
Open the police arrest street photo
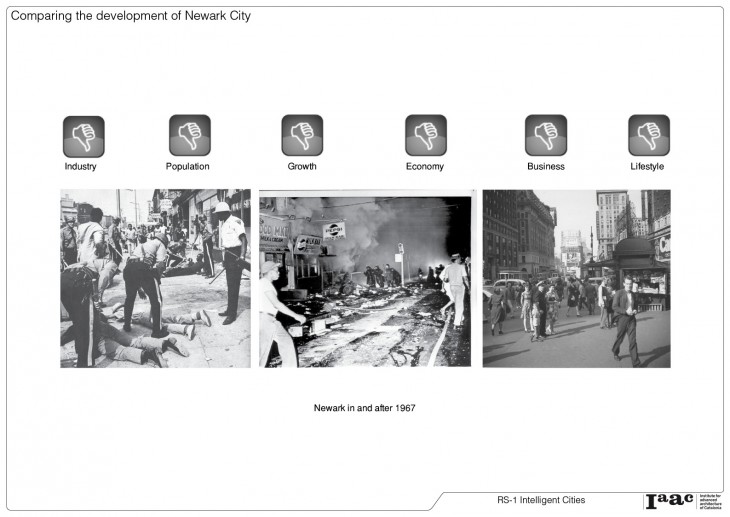[155, 278]
